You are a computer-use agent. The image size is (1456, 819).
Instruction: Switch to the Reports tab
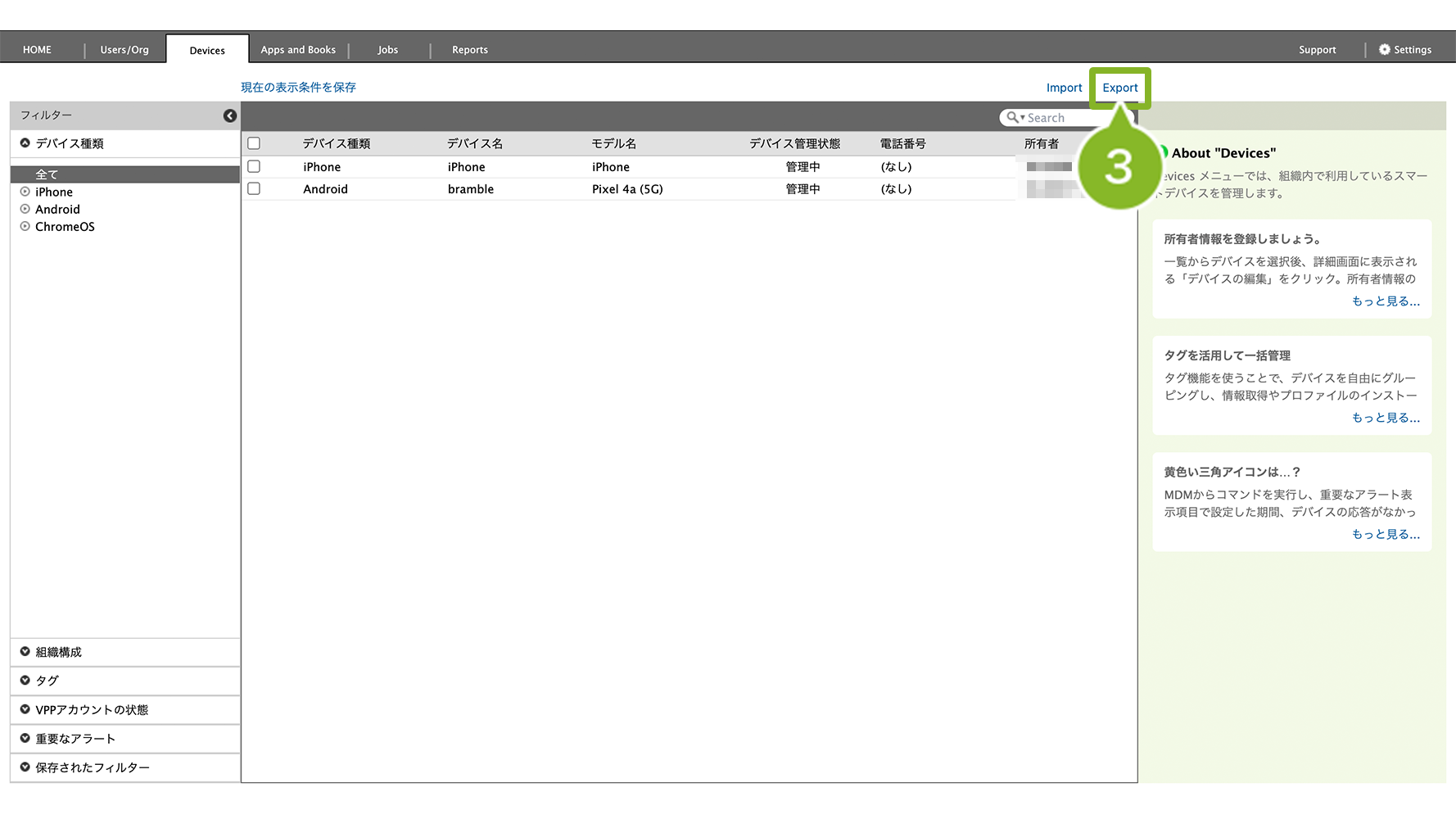(x=469, y=50)
